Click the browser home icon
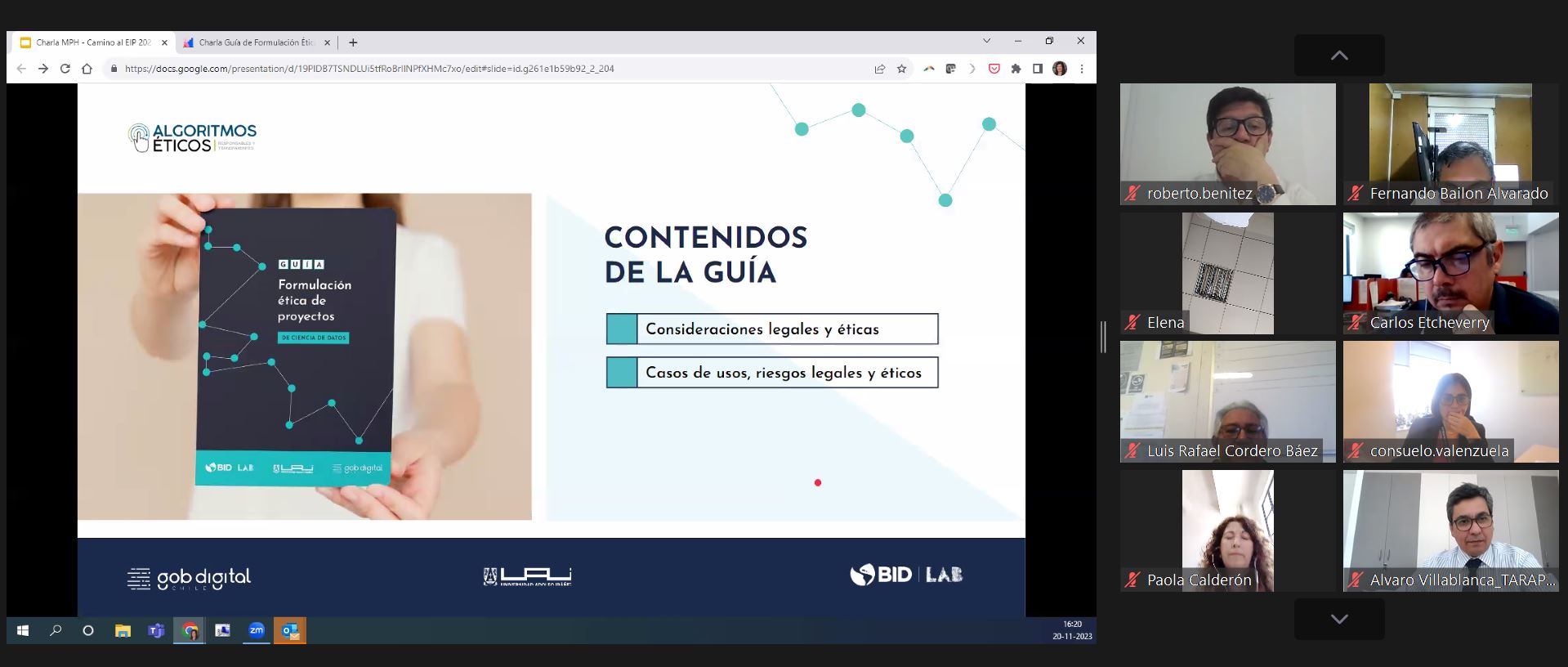 [87, 69]
